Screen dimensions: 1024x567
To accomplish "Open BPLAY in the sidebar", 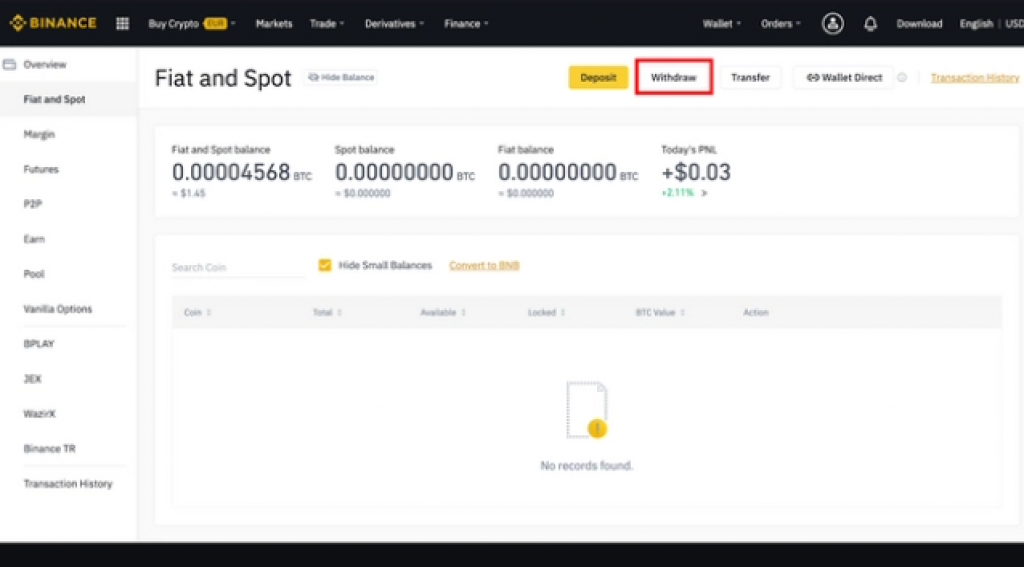I will point(39,344).
